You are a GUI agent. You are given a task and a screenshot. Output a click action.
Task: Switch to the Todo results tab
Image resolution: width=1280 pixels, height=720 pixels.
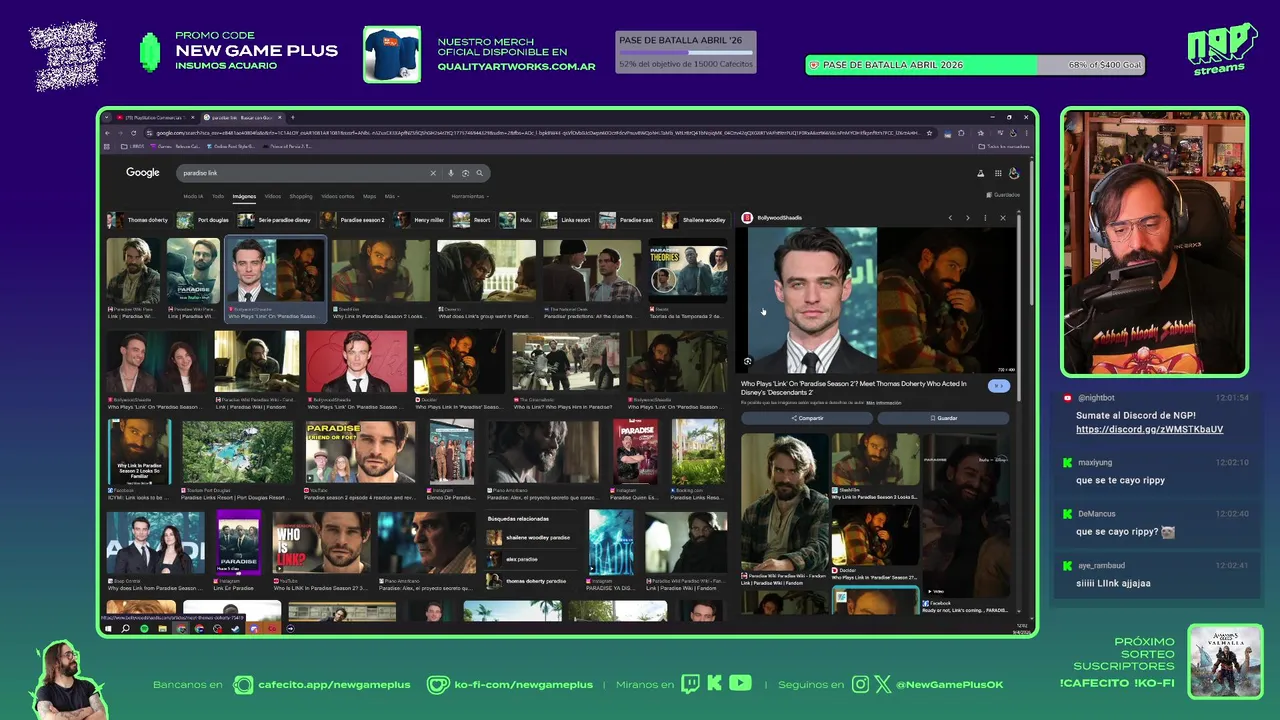218,196
